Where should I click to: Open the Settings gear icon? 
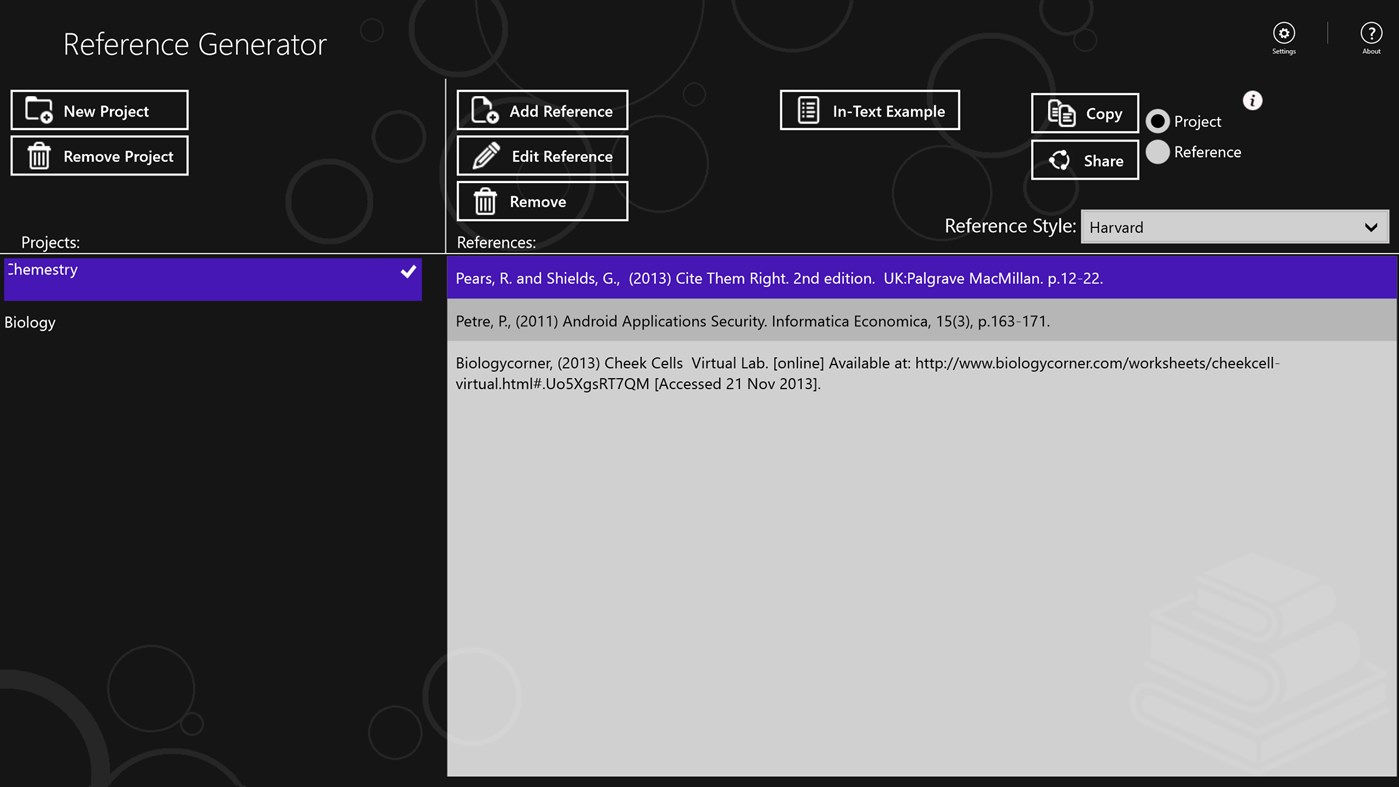pos(1283,31)
